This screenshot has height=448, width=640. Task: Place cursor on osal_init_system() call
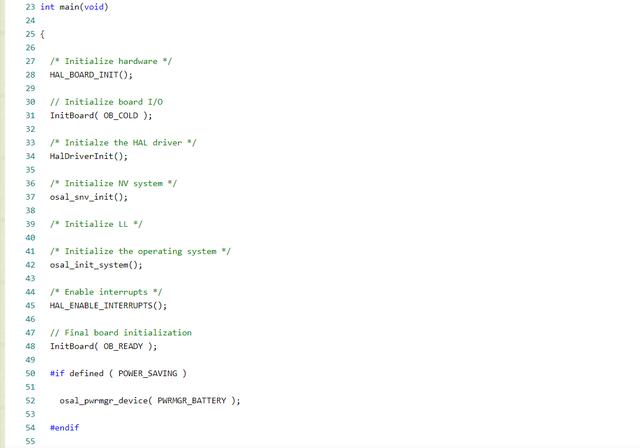click(x=96, y=265)
